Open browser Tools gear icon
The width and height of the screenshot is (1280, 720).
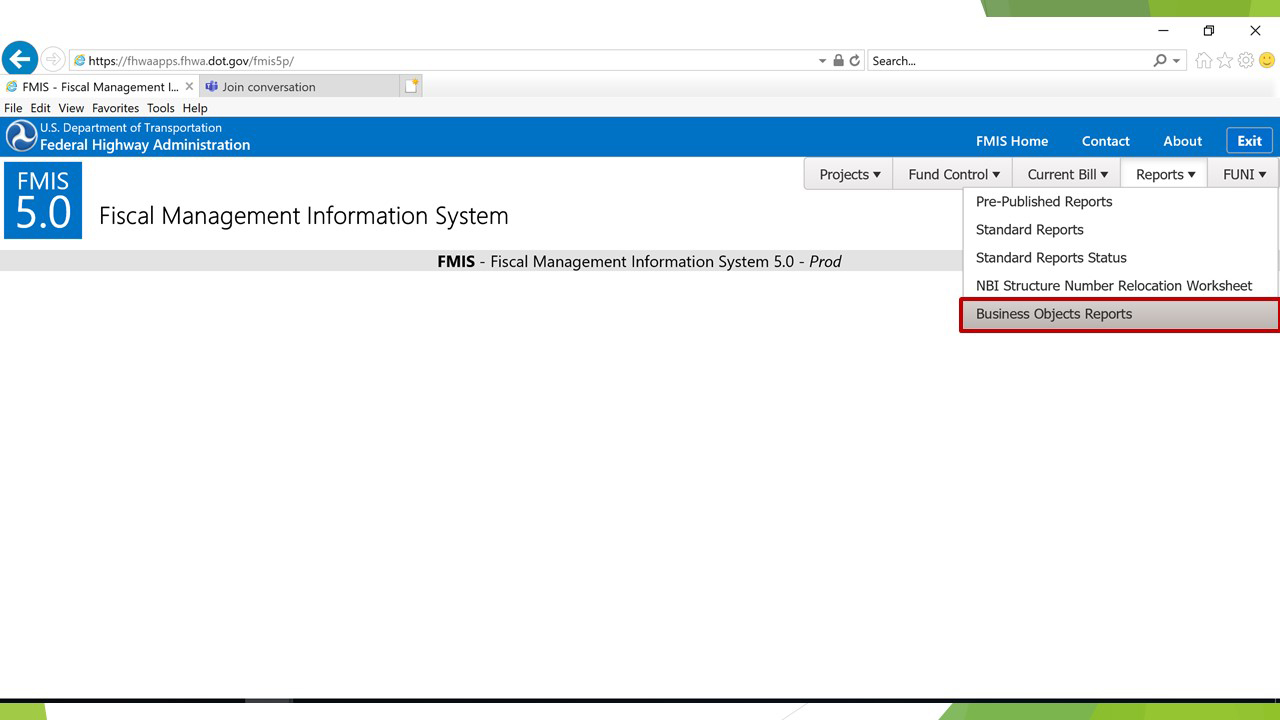pyautogui.click(x=1246, y=61)
